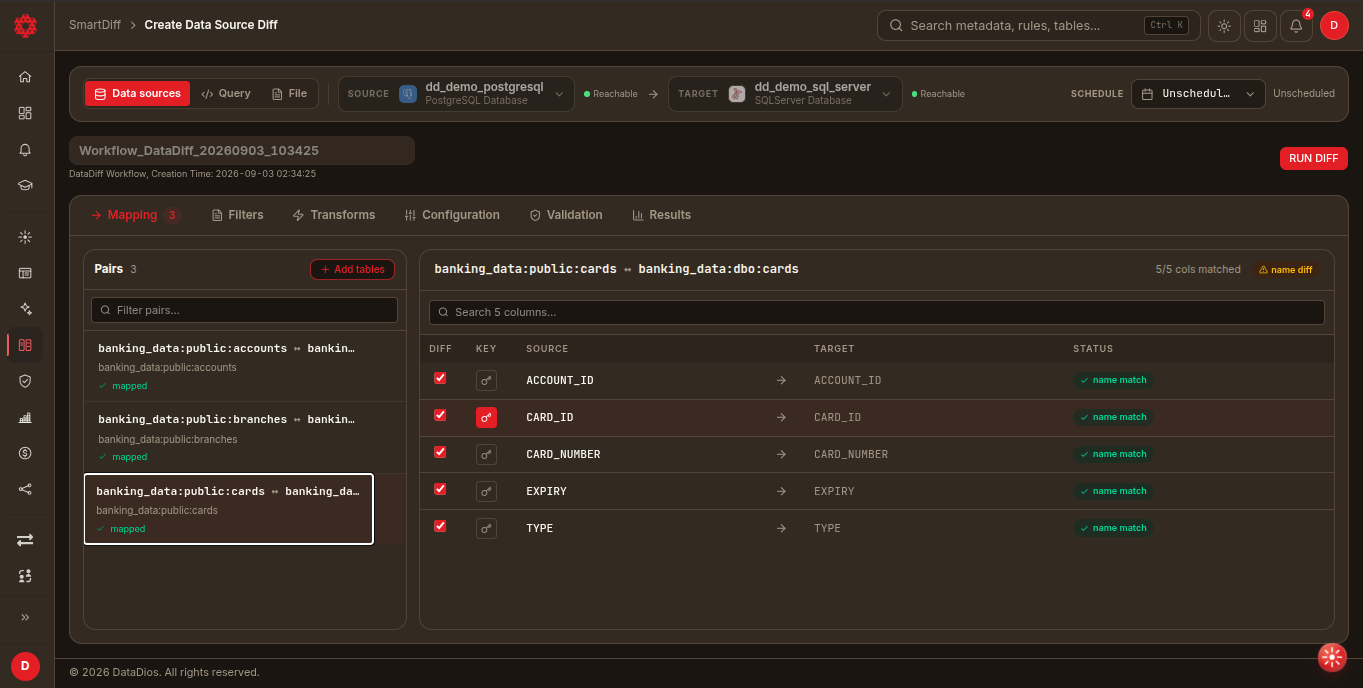Focus the Filter pairs input

pyautogui.click(x=244, y=310)
